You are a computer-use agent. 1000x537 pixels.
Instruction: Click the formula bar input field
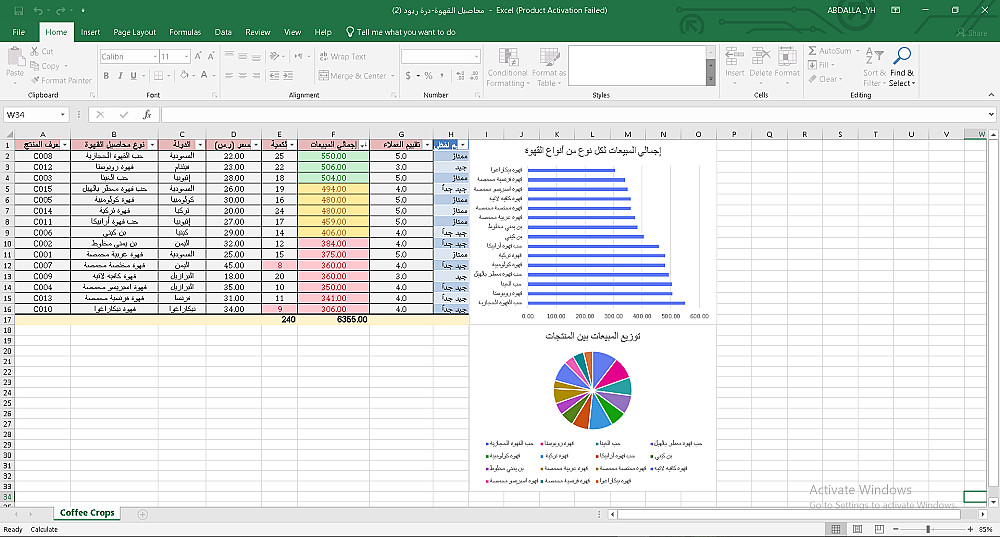tap(573, 115)
